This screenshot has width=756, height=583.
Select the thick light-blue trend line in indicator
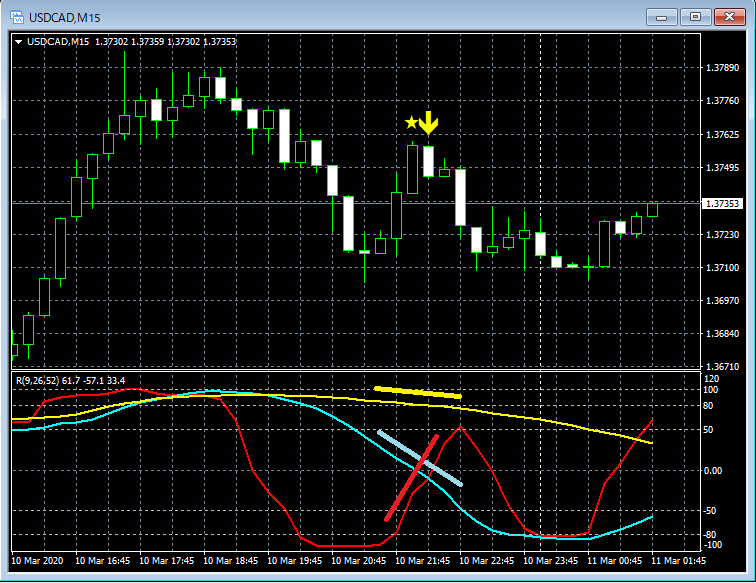420,458
